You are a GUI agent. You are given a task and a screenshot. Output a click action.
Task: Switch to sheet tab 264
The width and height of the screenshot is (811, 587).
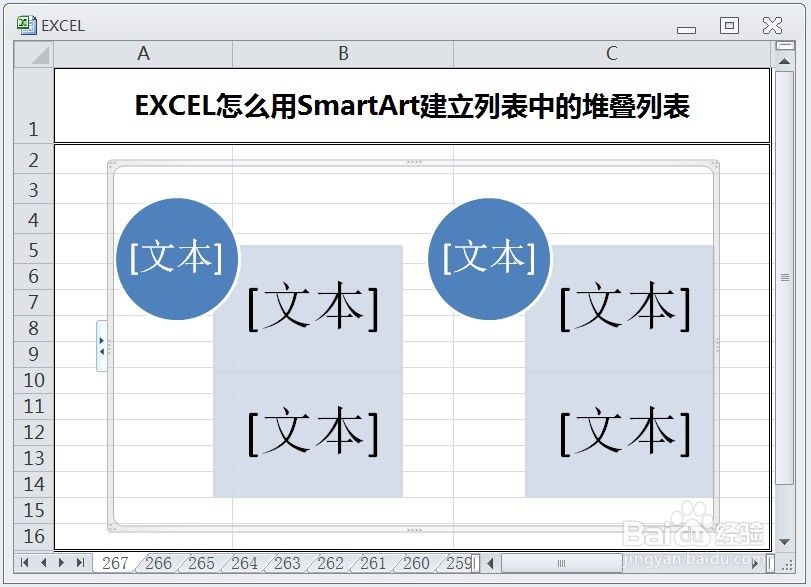pos(244,563)
